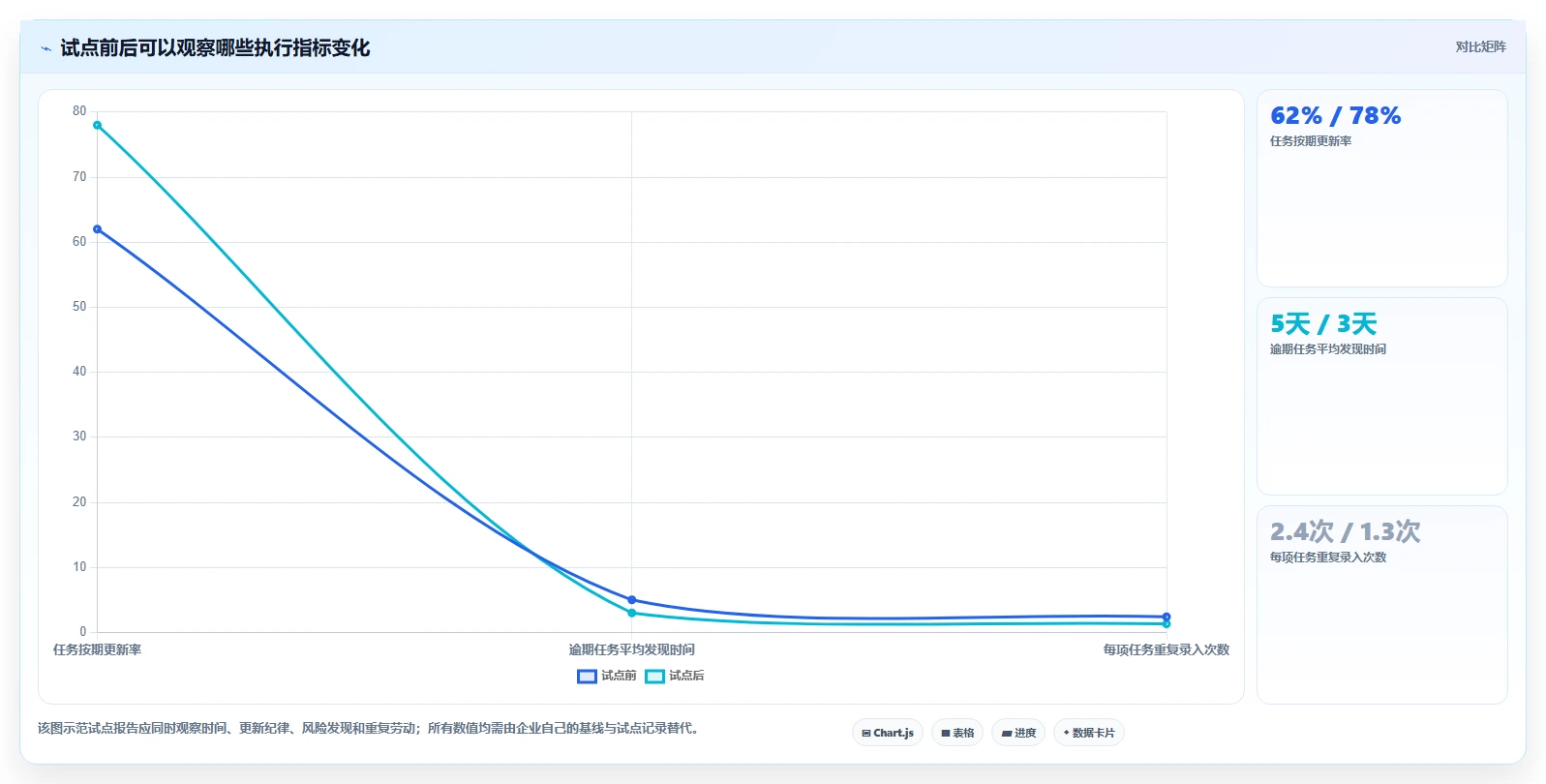The width and height of the screenshot is (1546, 784).
Task: Open the 2.4次 / 1.3次 metric card
Action: pos(1381,604)
